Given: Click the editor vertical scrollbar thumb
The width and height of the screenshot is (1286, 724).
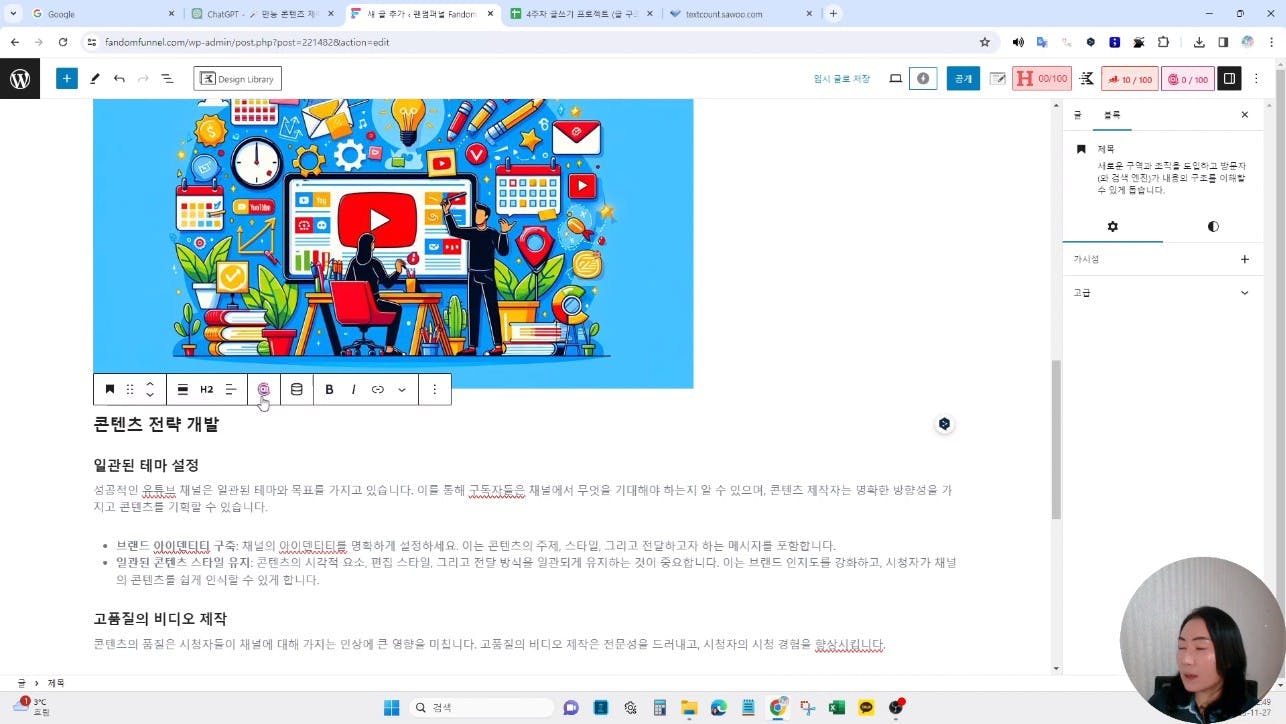Looking at the screenshot, I should 1056,440.
